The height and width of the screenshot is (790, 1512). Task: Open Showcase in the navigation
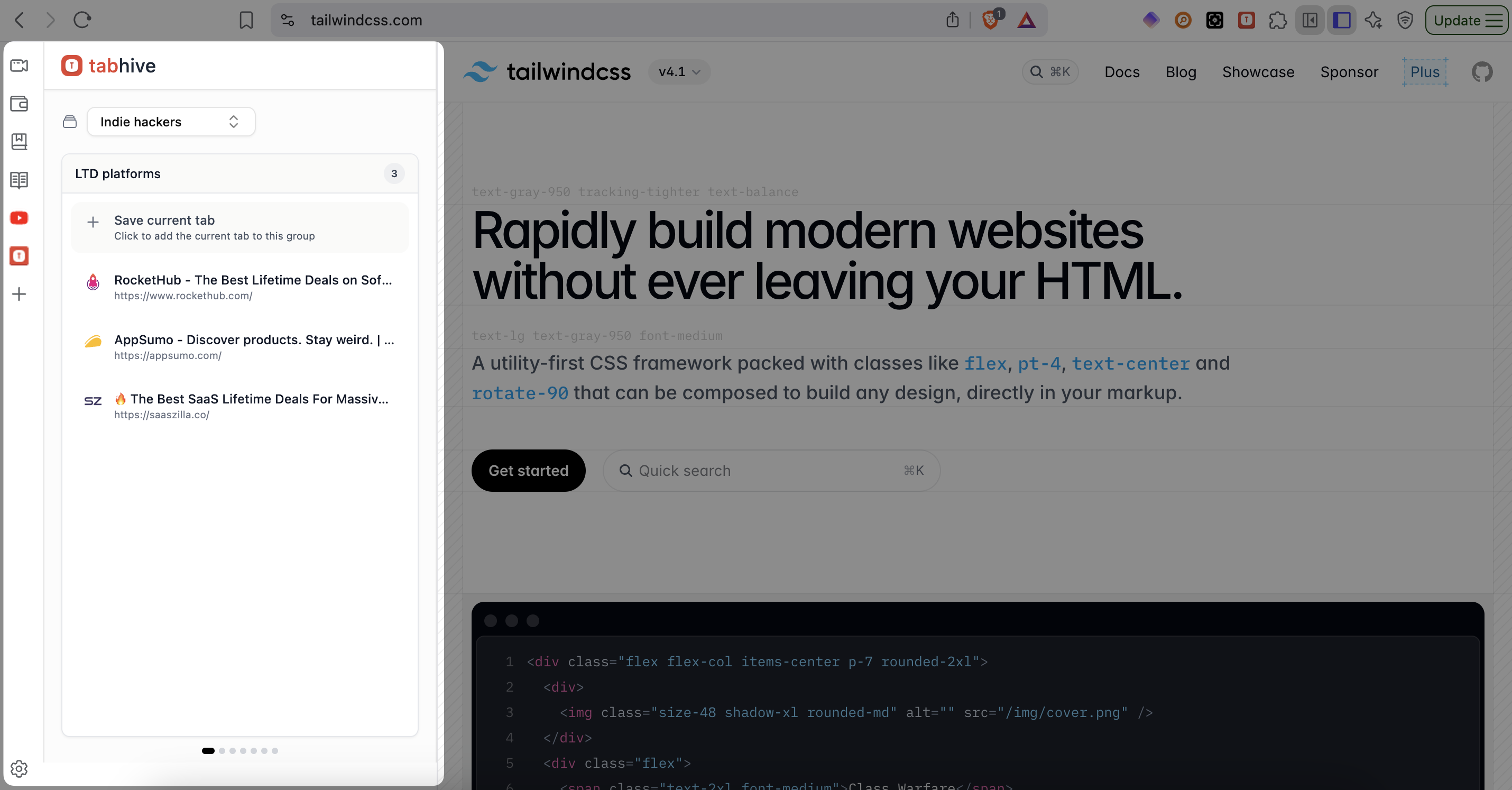[1258, 71]
